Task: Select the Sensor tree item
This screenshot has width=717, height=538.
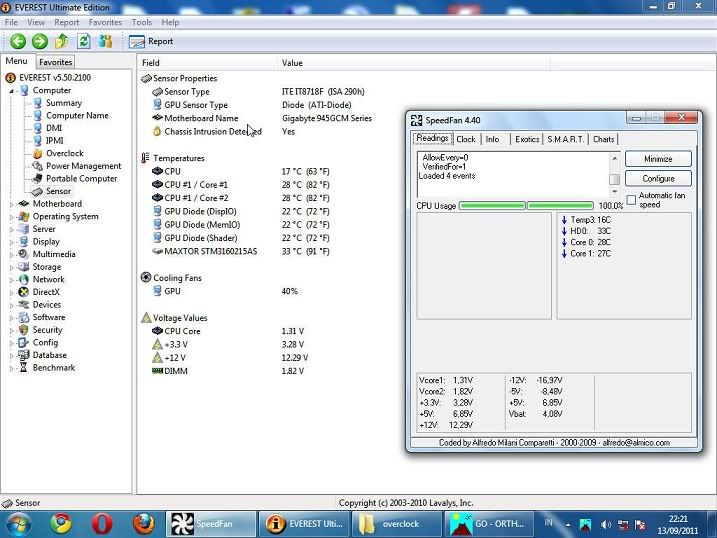Action: 58,191
